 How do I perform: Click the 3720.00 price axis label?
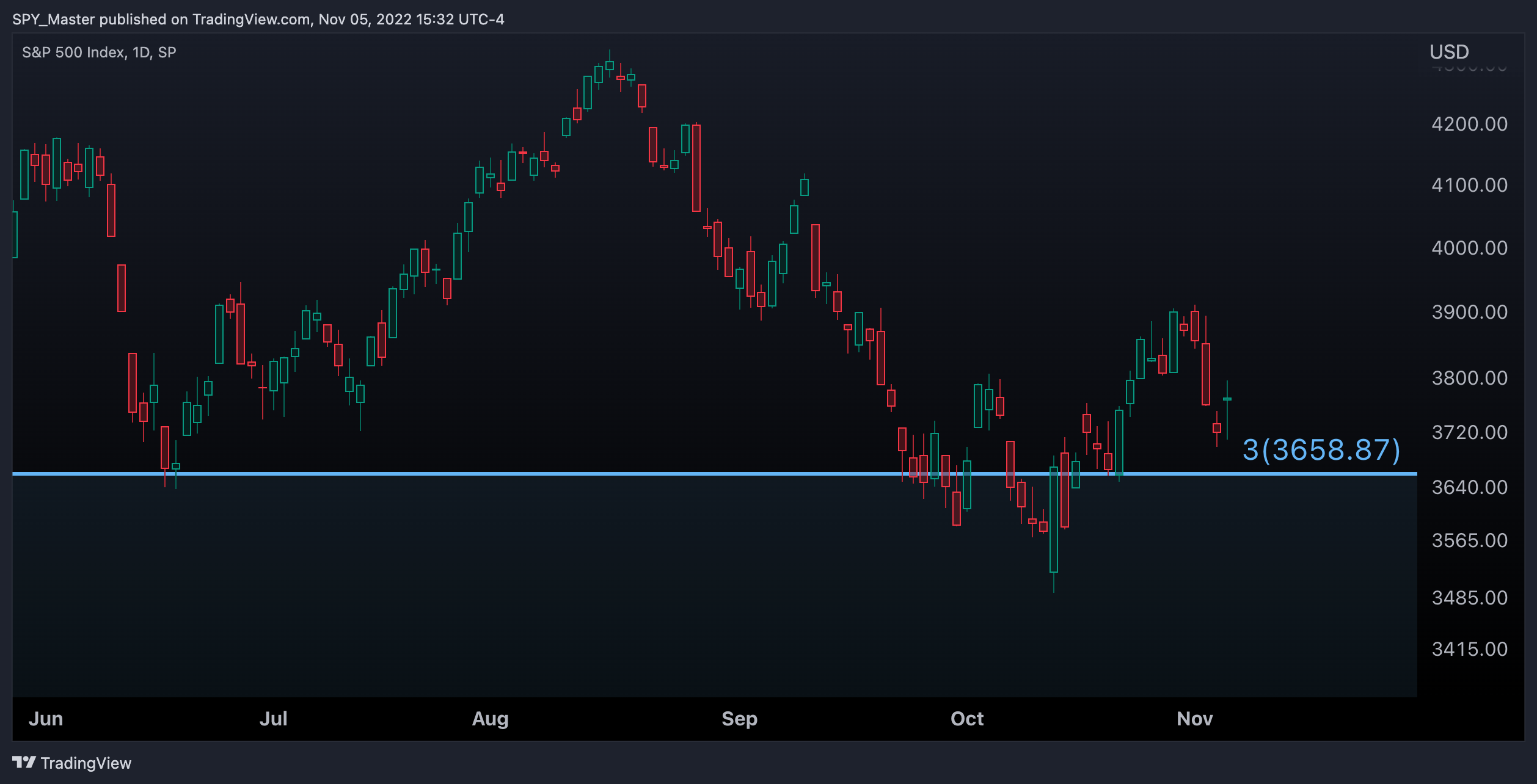click(x=1470, y=433)
